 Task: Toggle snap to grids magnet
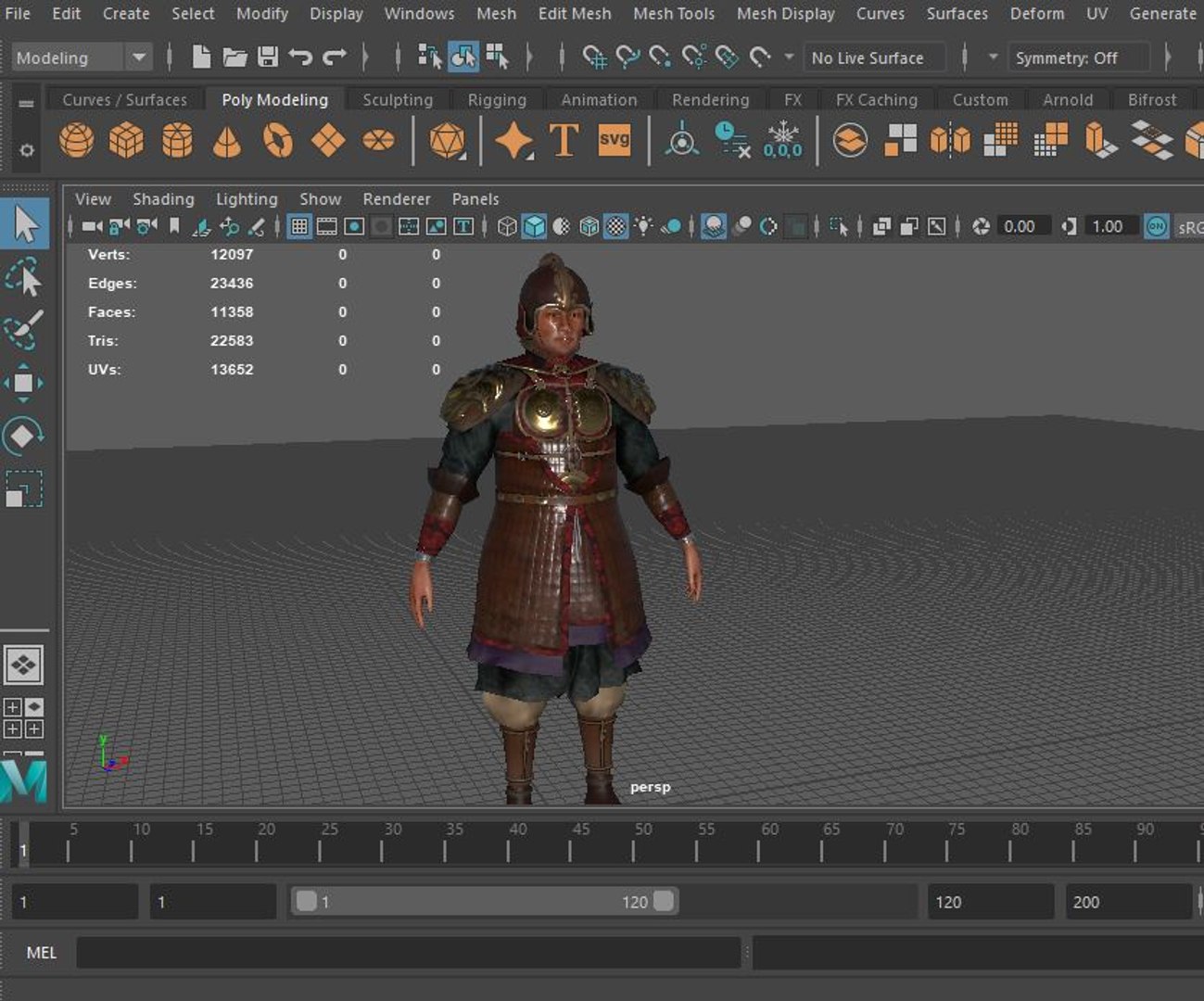594,57
